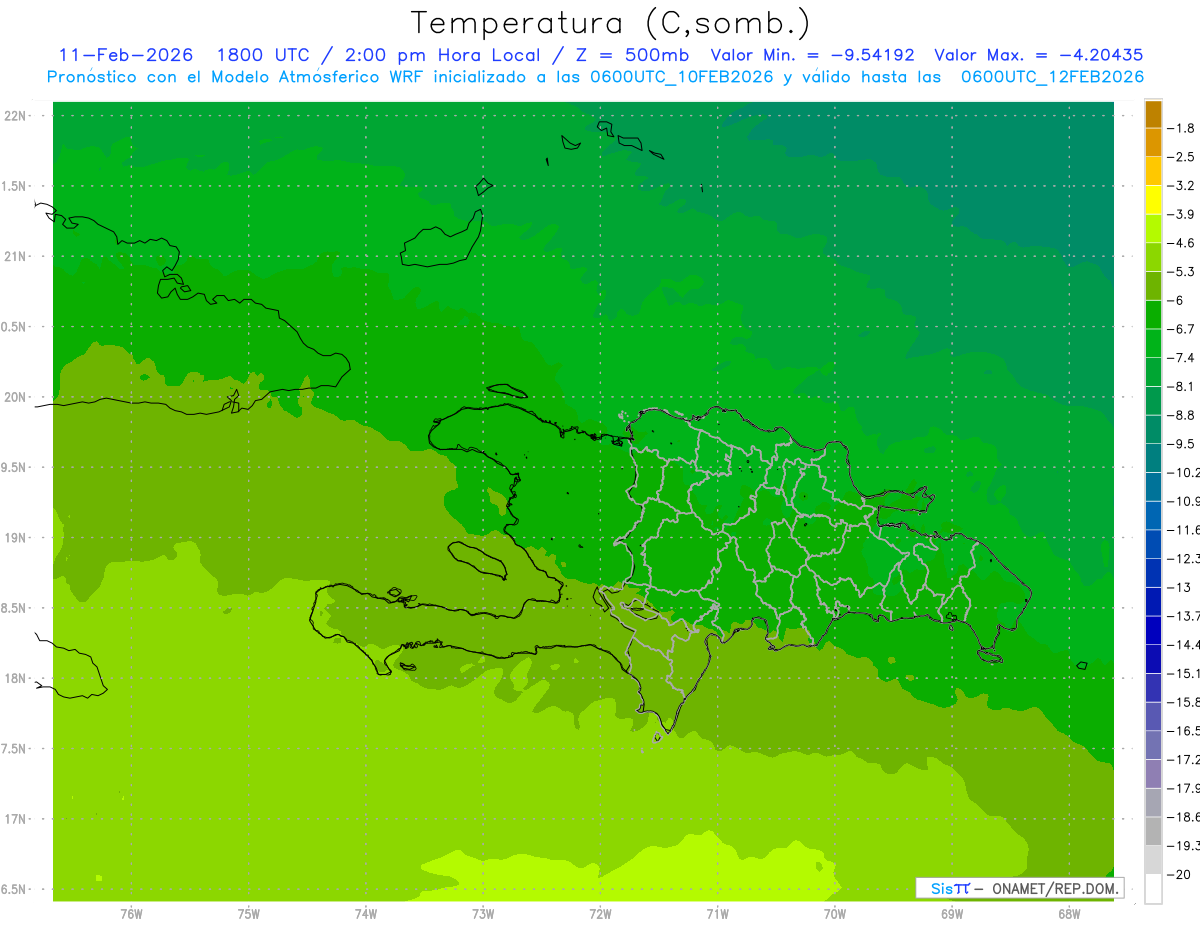Click the "20N" latitude label

16,397
